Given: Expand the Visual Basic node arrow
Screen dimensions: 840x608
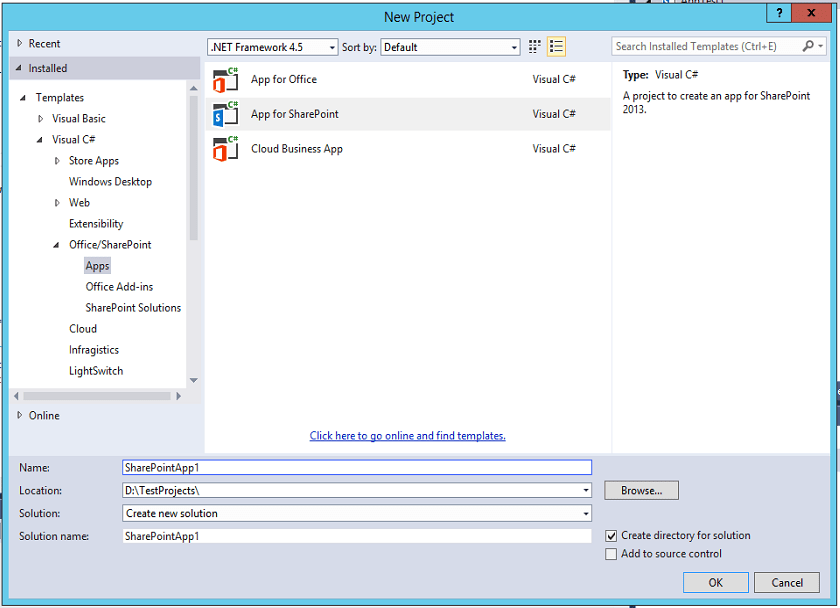Looking at the screenshot, I should point(41,118).
